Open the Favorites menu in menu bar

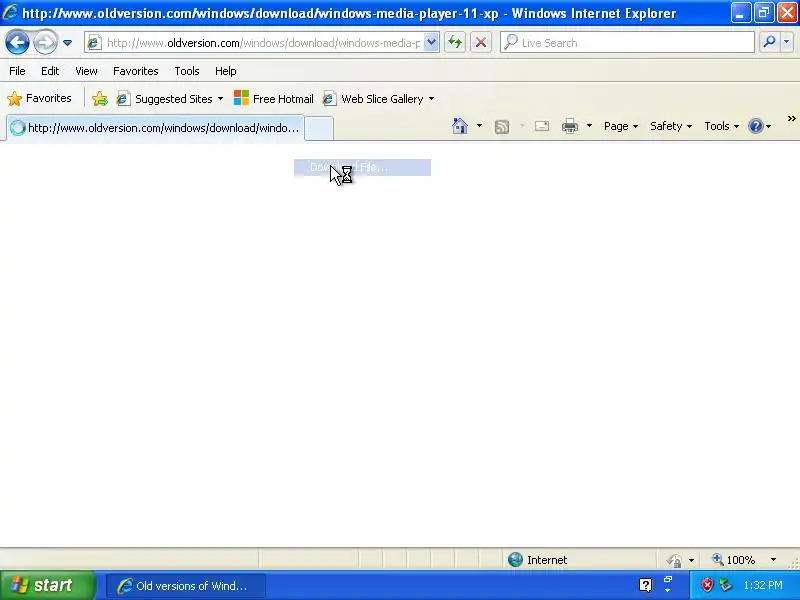tap(136, 71)
